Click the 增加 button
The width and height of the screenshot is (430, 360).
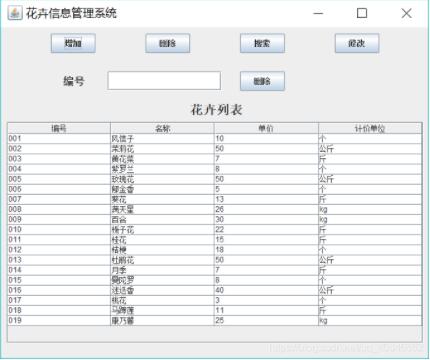pos(73,43)
